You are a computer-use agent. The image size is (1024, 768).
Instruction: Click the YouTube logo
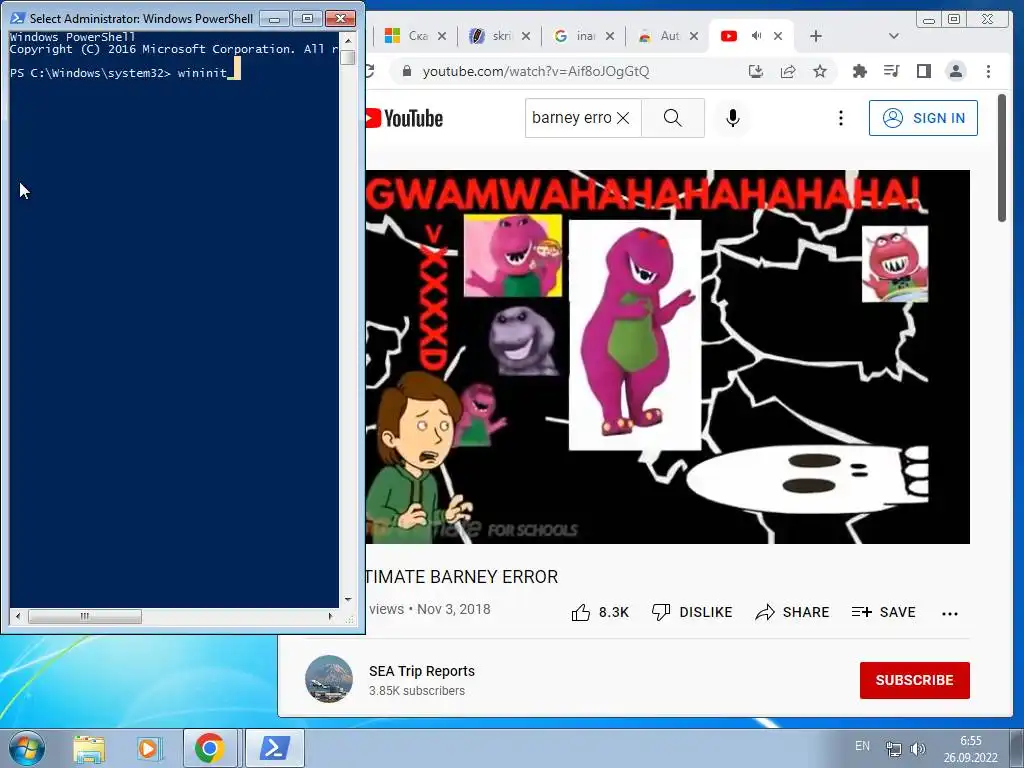[404, 118]
